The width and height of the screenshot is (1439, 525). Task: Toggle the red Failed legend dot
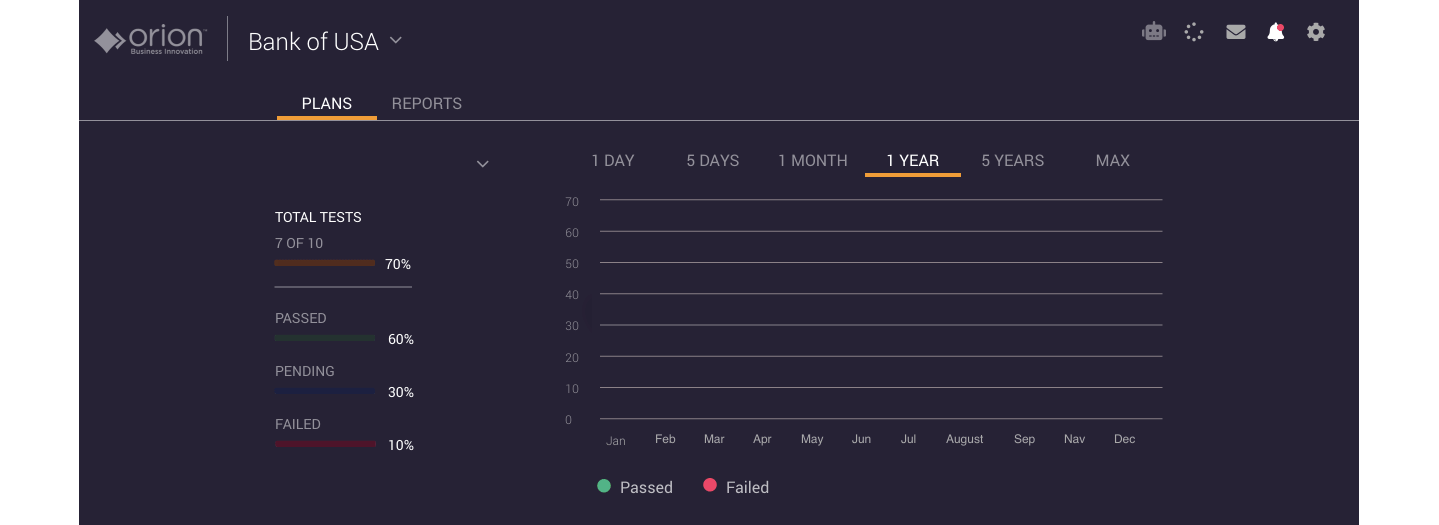tap(710, 486)
